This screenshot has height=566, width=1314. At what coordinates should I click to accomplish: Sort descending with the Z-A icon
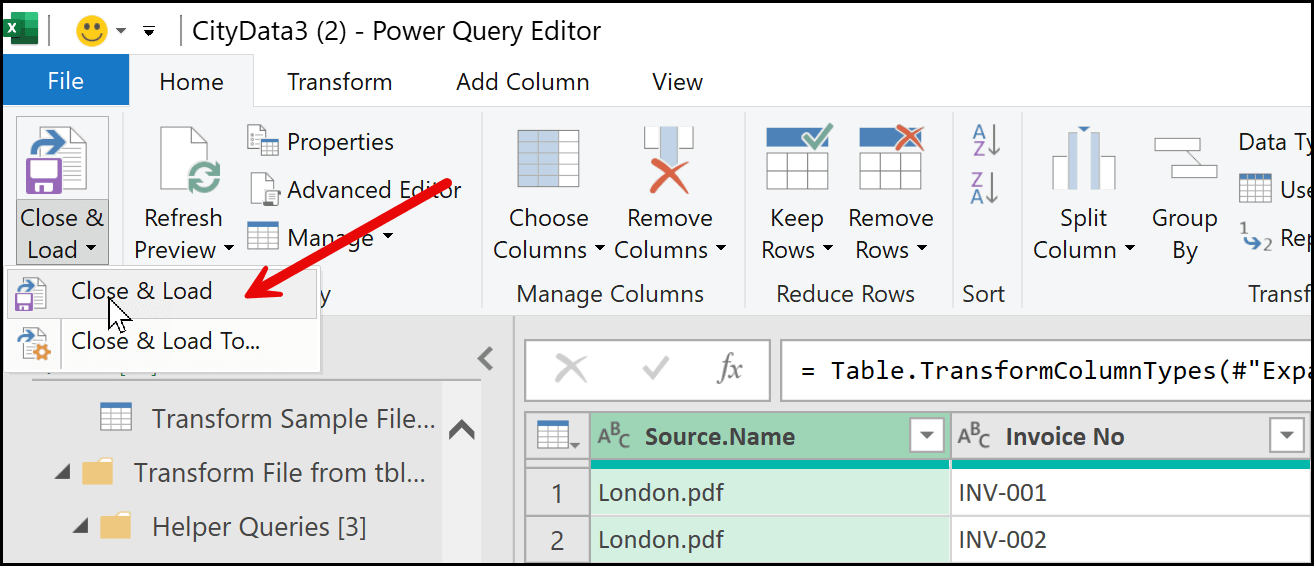[x=984, y=187]
